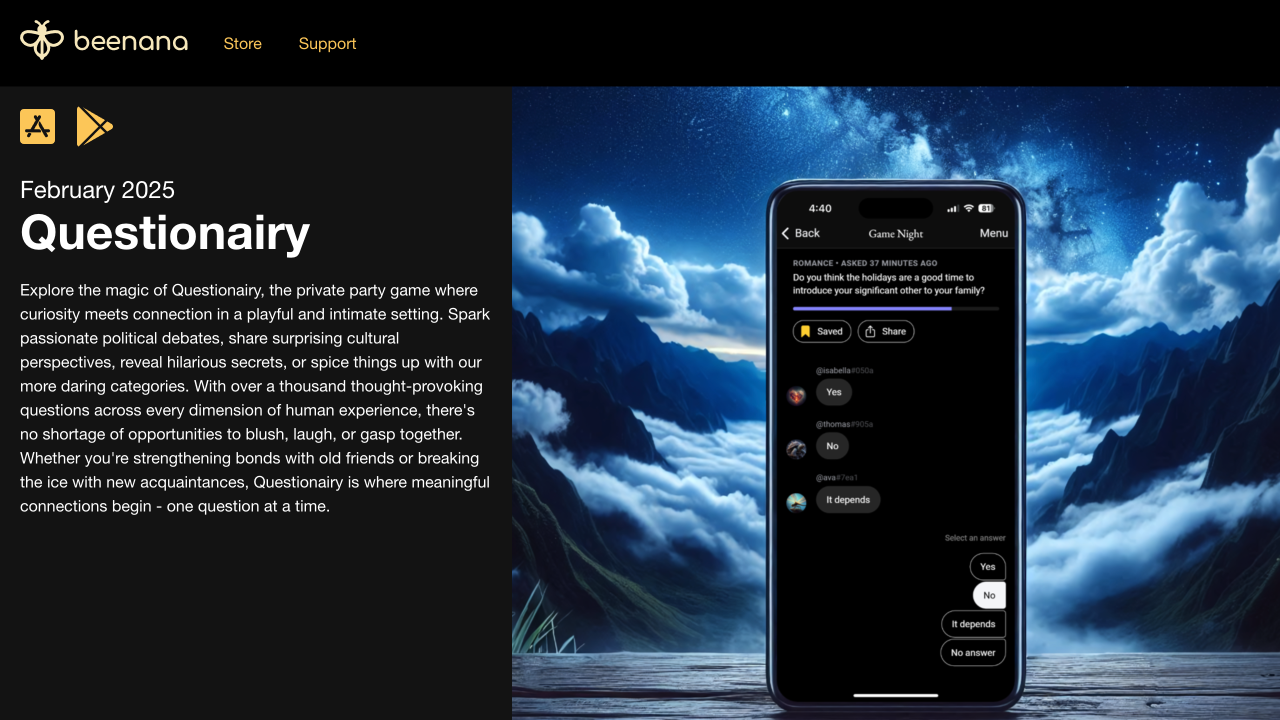Viewport: 1280px width, 720px height.
Task: Tap the Share button in the phone
Action: pos(886,331)
